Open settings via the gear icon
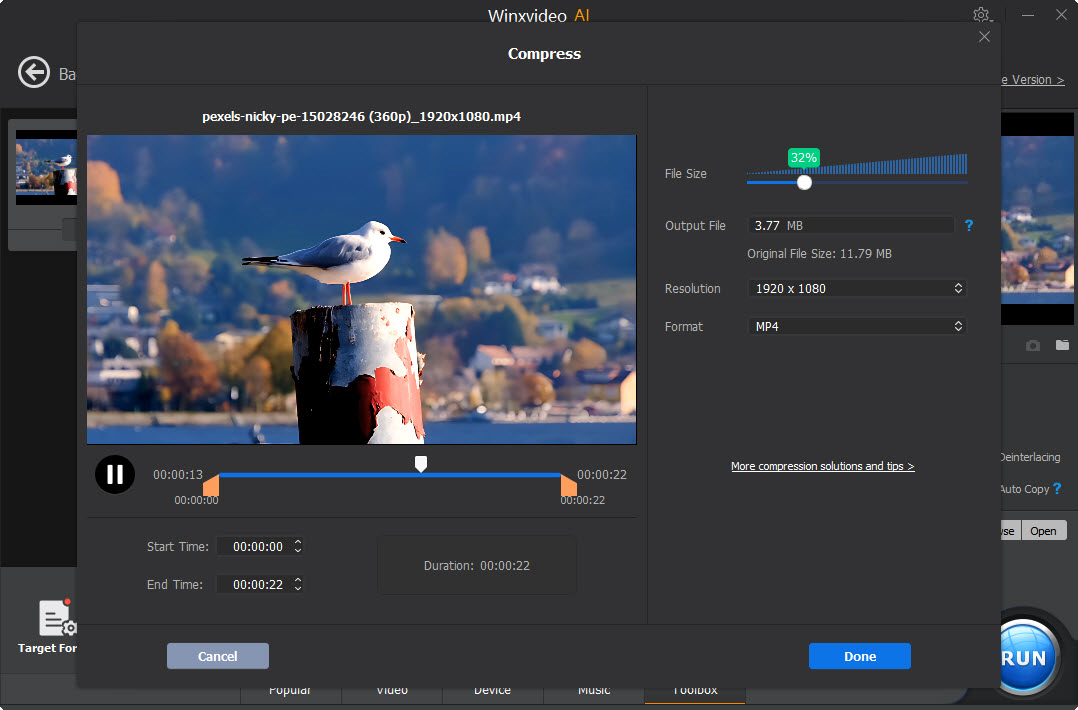The width and height of the screenshot is (1078, 710). 981,15
